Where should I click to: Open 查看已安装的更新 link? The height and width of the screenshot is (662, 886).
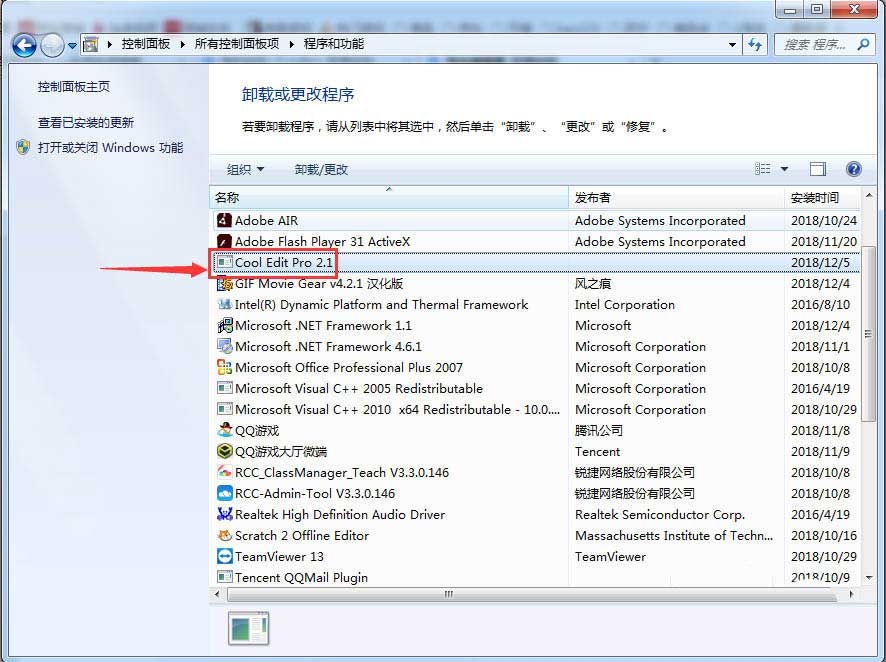pos(86,123)
